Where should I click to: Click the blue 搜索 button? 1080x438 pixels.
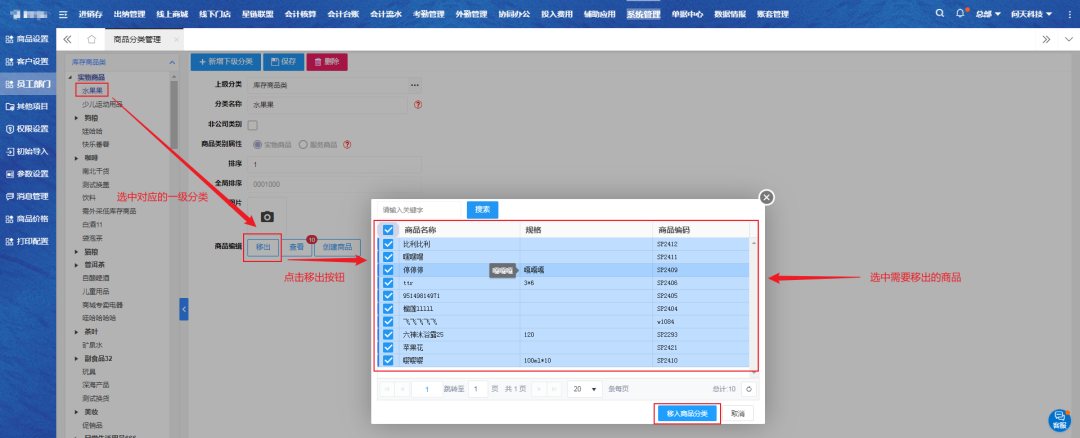[x=482, y=210]
